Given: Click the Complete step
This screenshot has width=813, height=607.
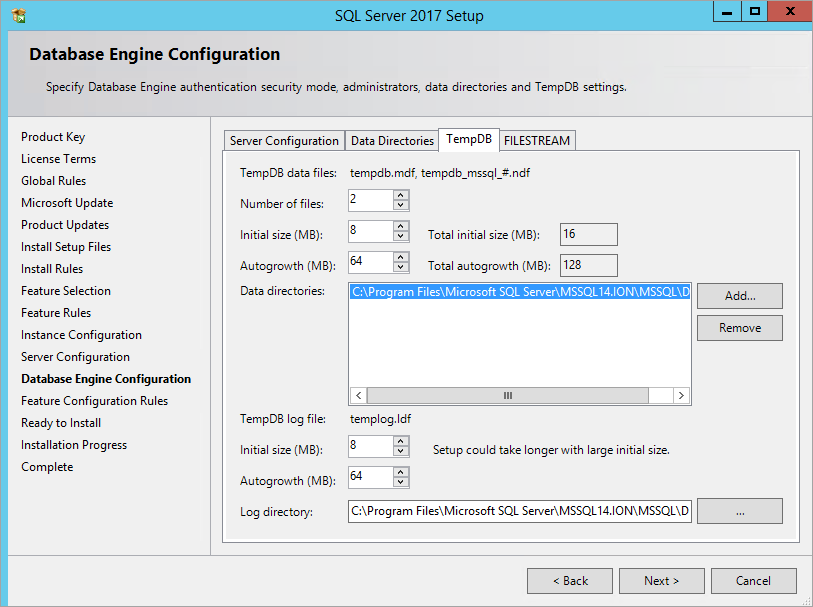Looking at the screenshot, I should pos(47,467).
